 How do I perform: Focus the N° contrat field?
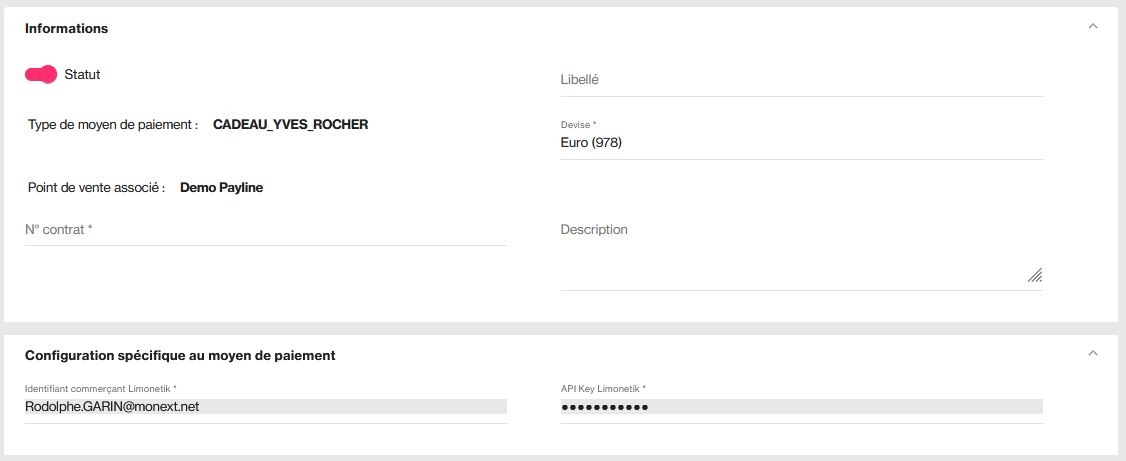click(266, 230)
